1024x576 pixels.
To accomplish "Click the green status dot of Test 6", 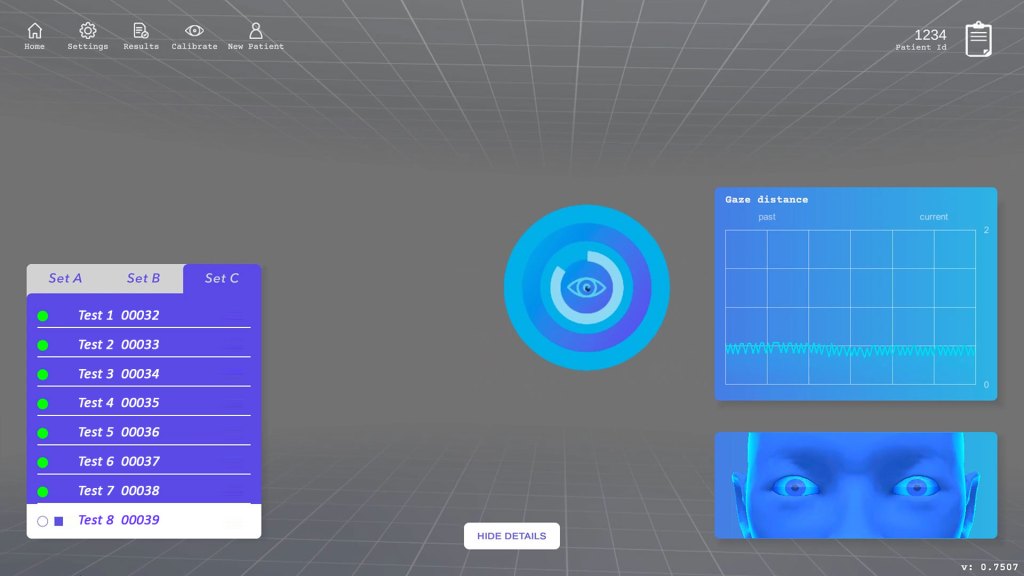I will (42, 462).
